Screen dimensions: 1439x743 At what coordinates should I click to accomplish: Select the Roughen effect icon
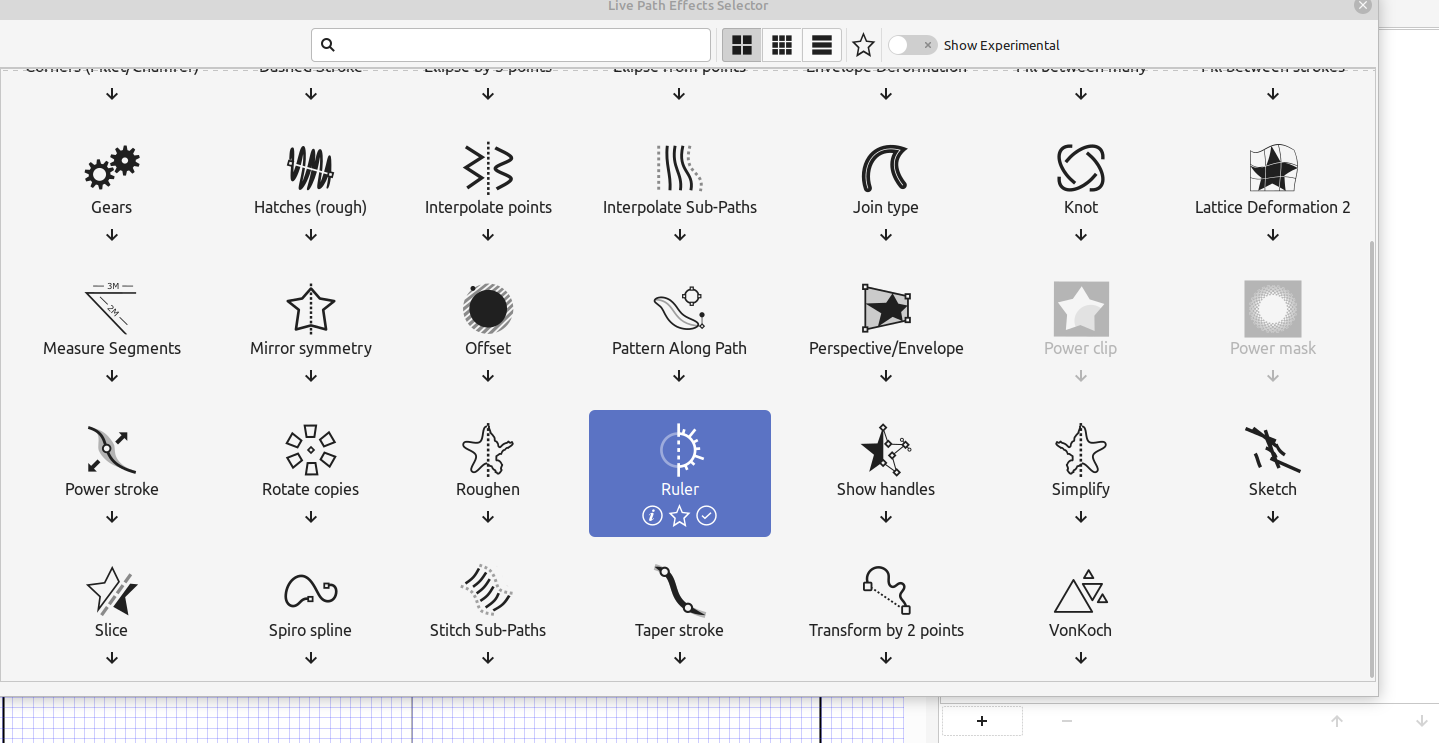click(x=488, y=449)
